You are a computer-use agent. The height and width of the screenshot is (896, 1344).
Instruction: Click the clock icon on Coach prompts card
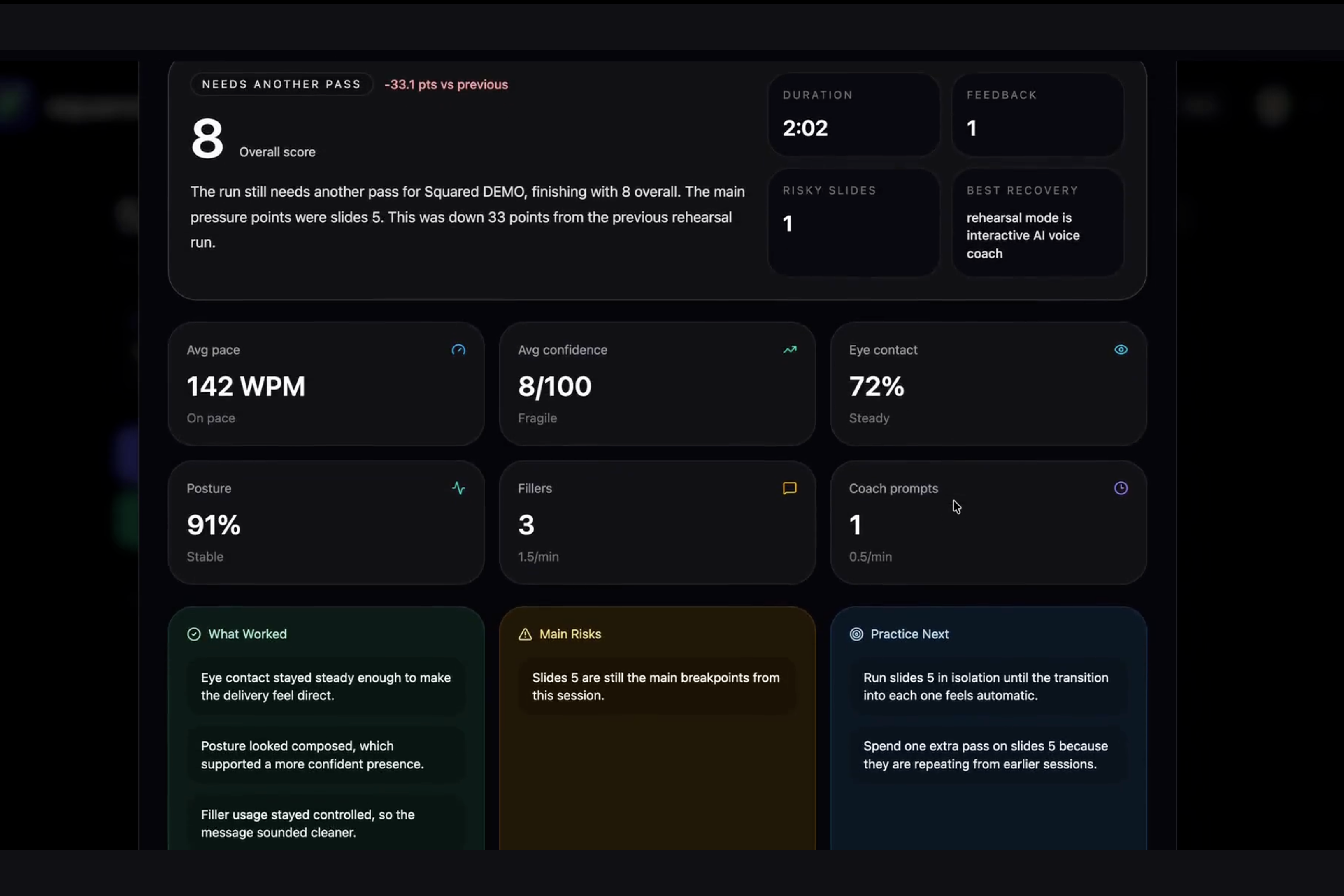coord(1121,489)
